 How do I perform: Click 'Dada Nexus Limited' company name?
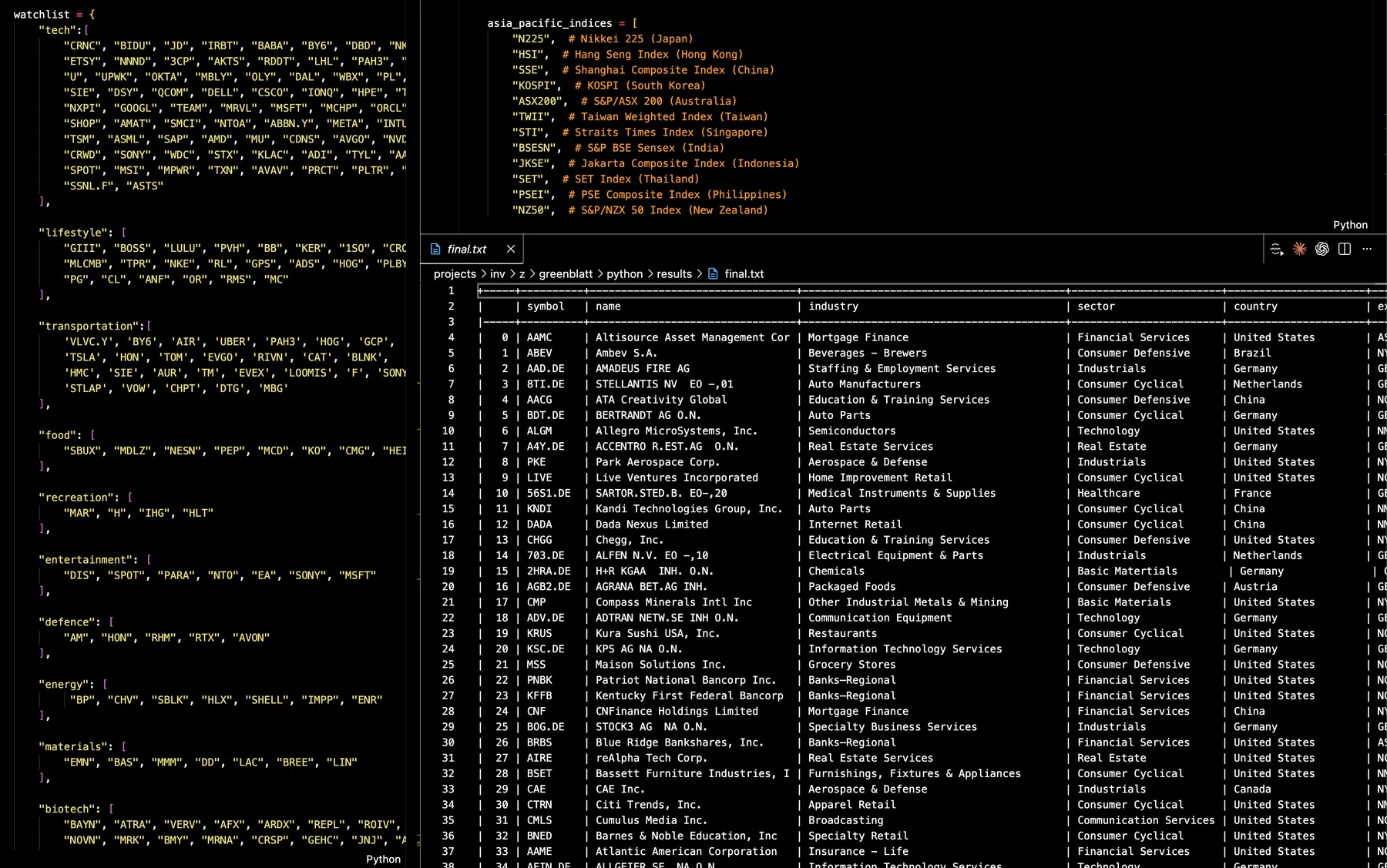coord(652,524)
